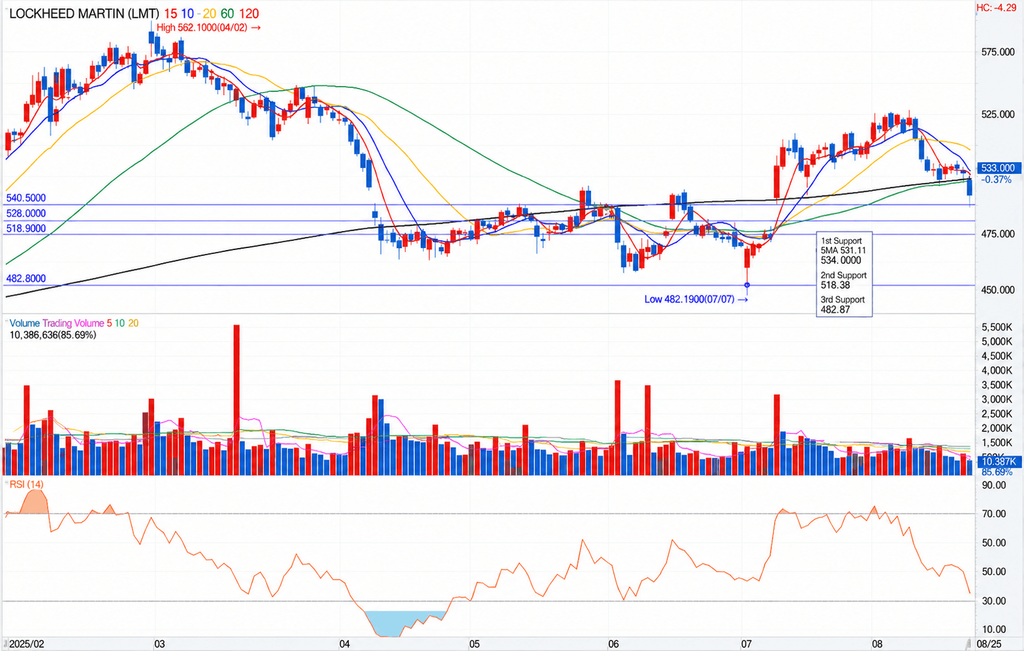
Task: Click the 90.00 RSI axis label
Action: pos(994,485)
